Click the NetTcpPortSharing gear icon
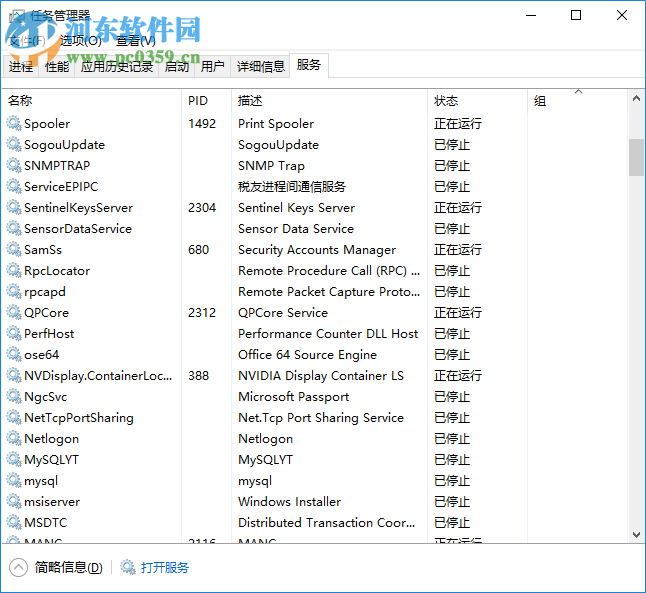Viewport: 646px width, 593px height. coord(14,417)
